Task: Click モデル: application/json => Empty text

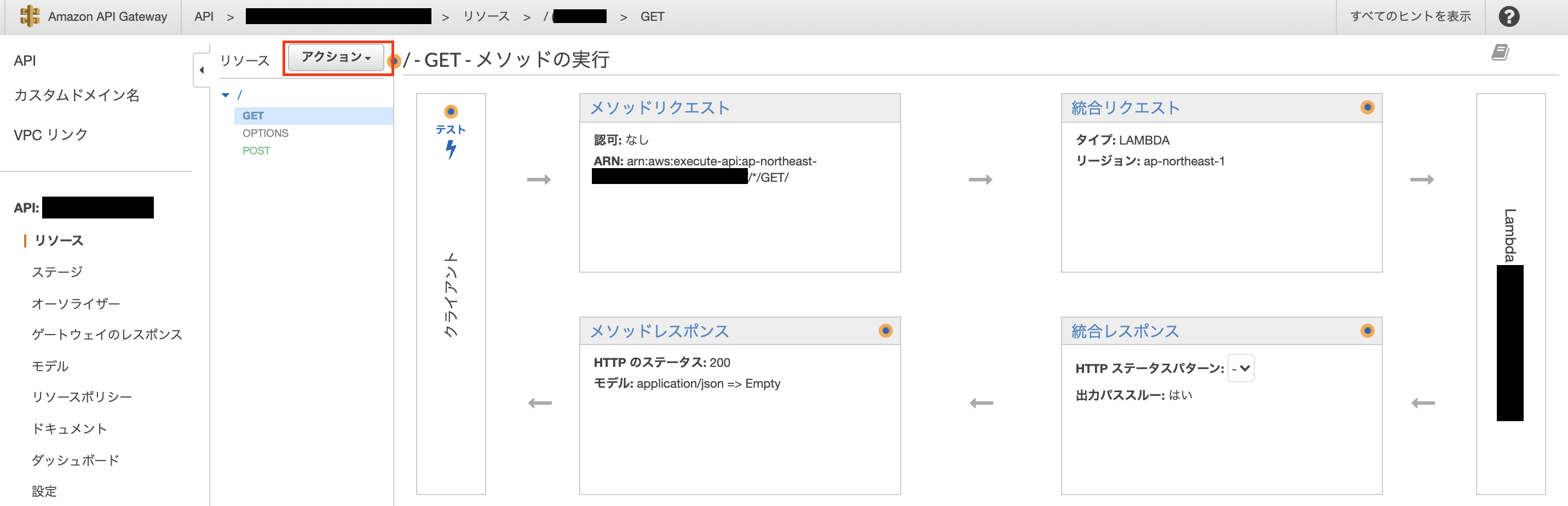Action: [687, 384]
